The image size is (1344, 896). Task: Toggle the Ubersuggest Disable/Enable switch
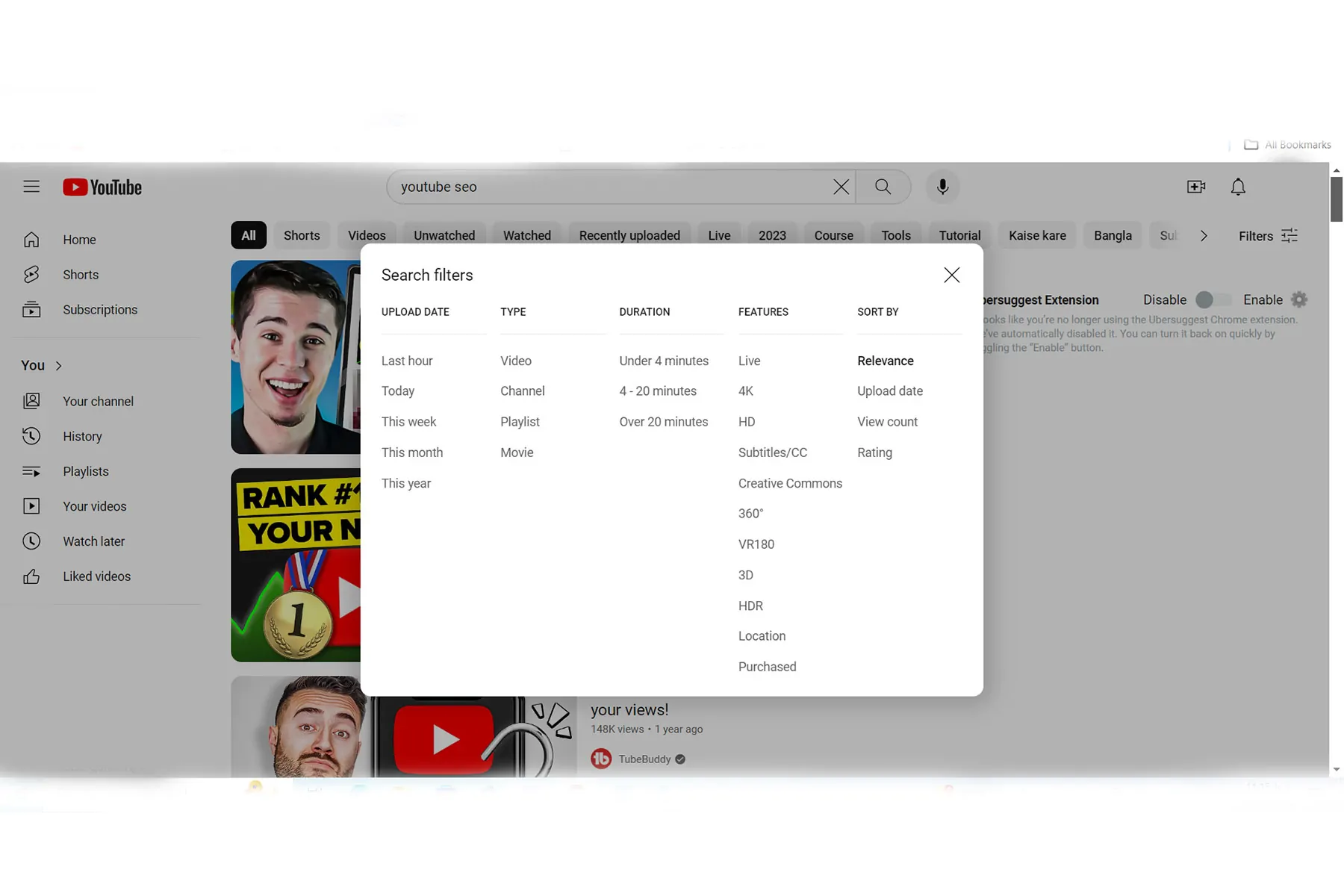pos(1213,299)
